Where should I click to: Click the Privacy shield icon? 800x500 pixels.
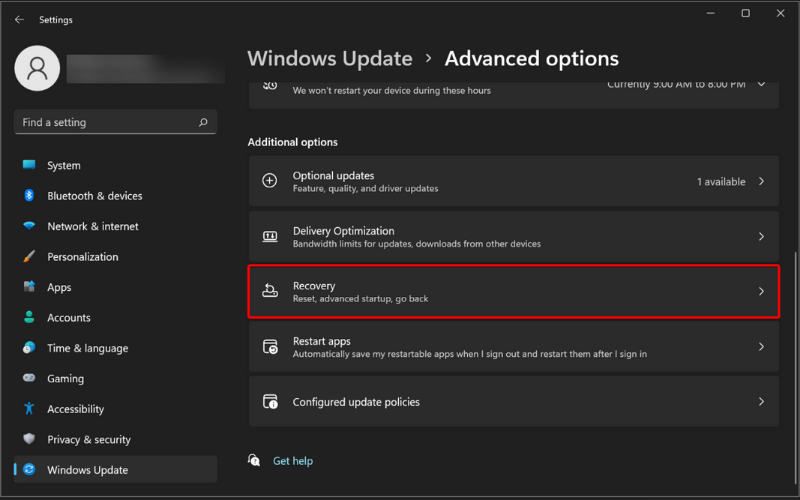pos(29,439)
